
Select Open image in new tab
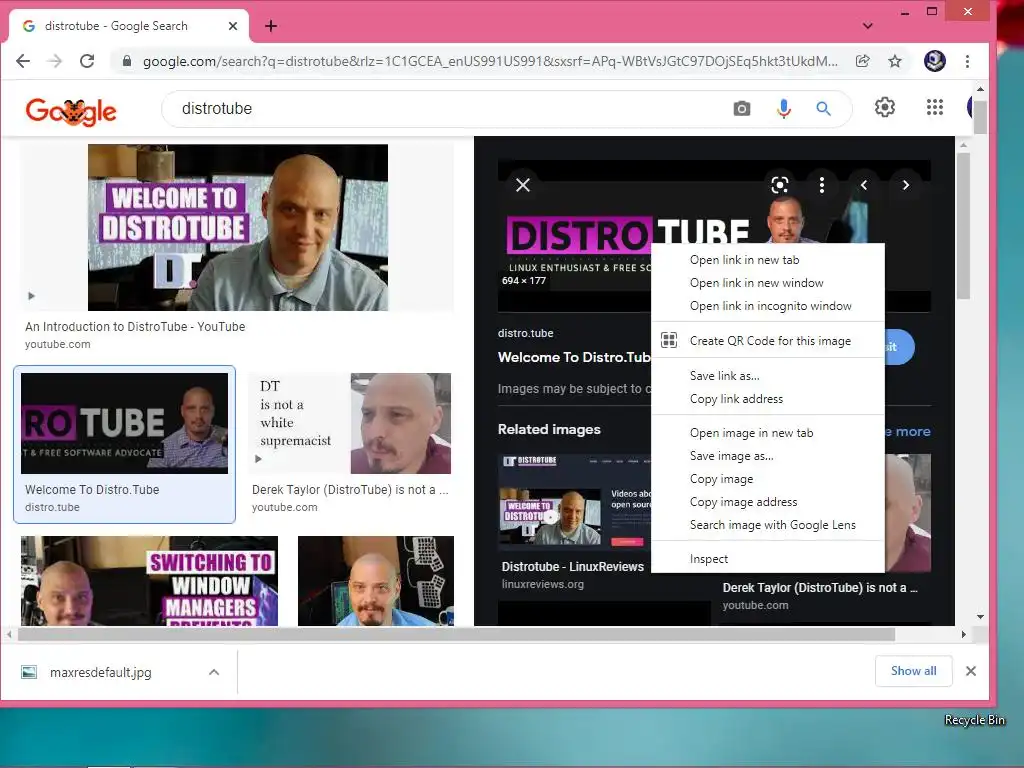[767, 433]
